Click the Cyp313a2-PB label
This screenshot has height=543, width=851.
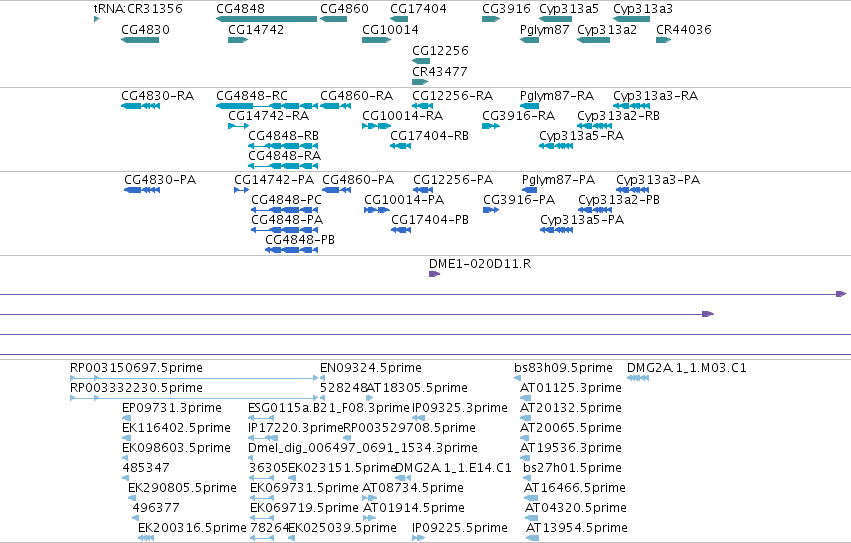619,200
